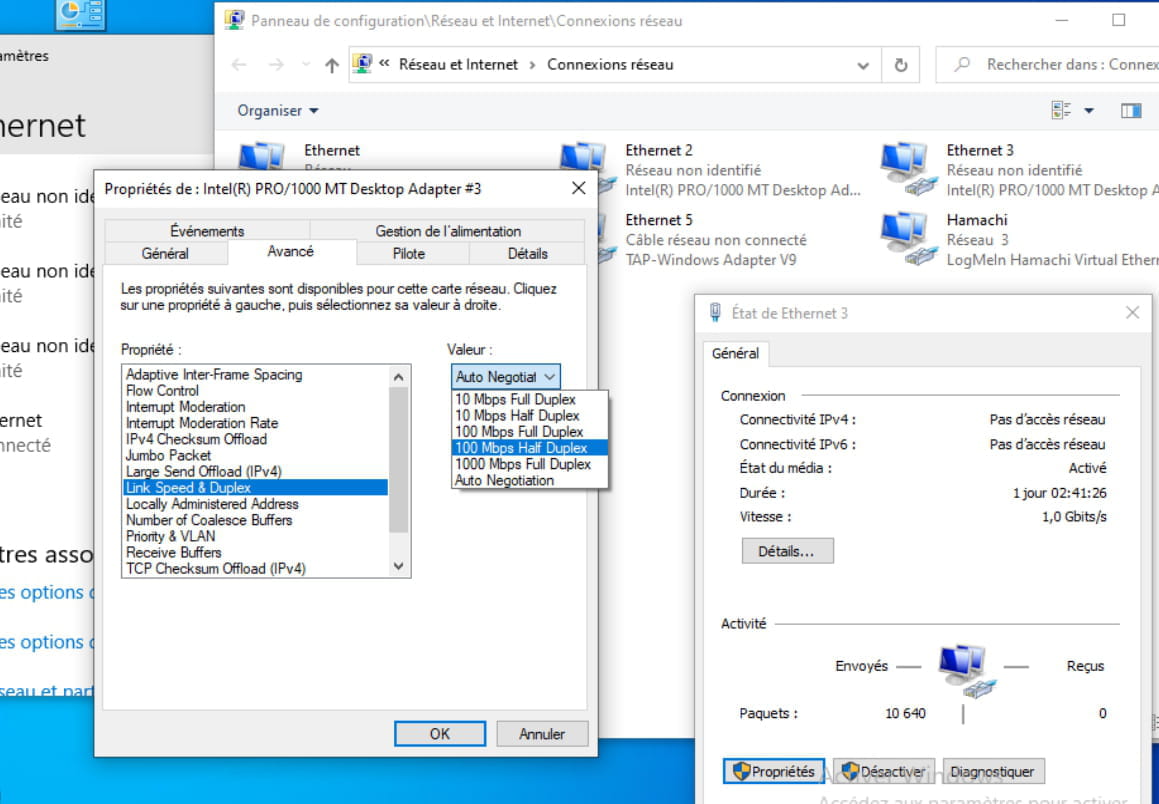Select Général tab in État de Ethernet 3
Screen dimensions: 1159x804
735,354
